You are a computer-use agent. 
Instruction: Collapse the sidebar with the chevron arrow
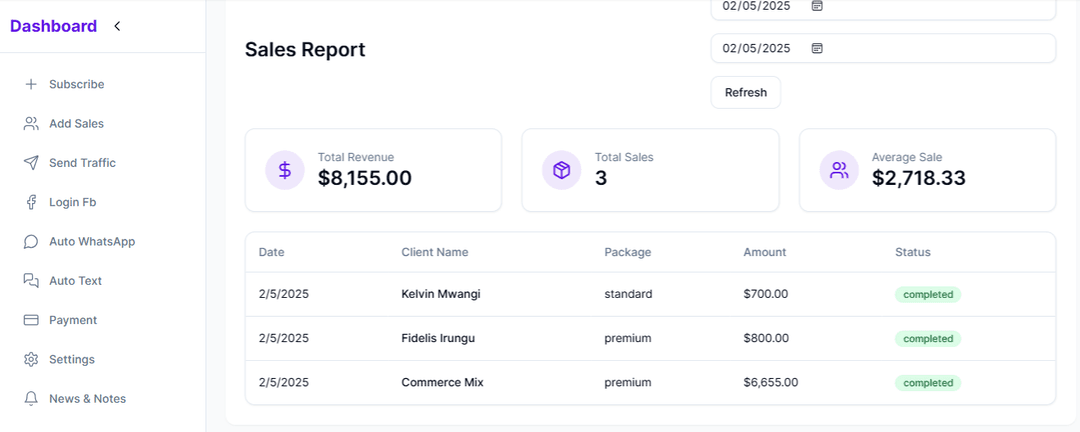pos(117,26)
